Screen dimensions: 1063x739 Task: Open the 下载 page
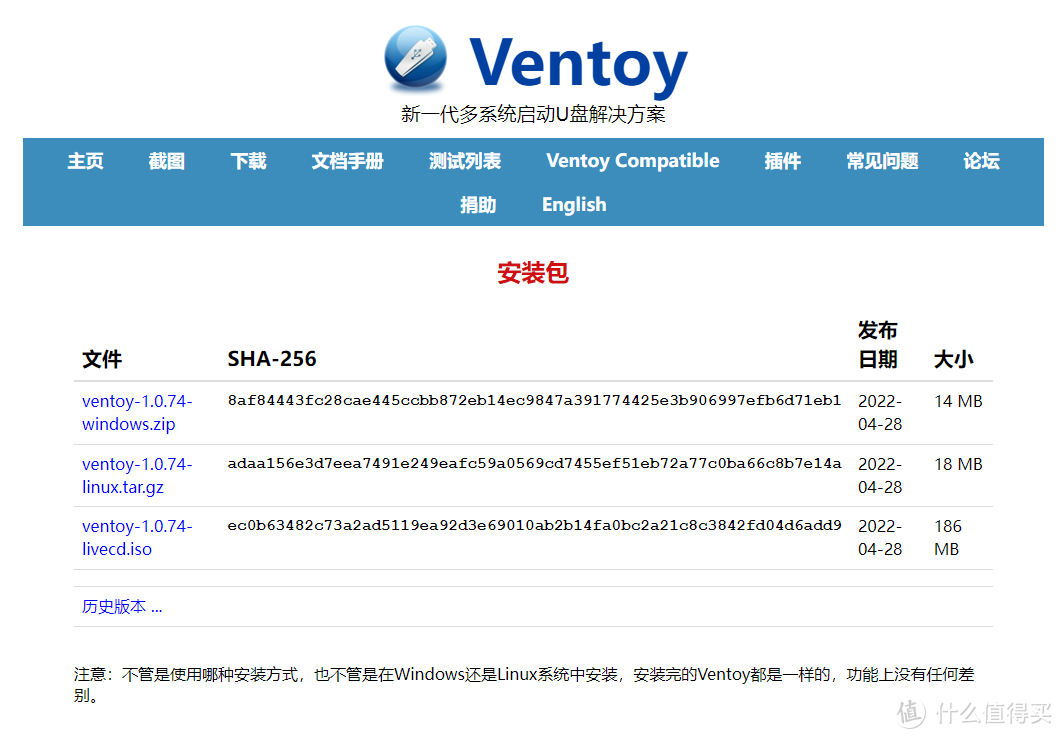248,161
